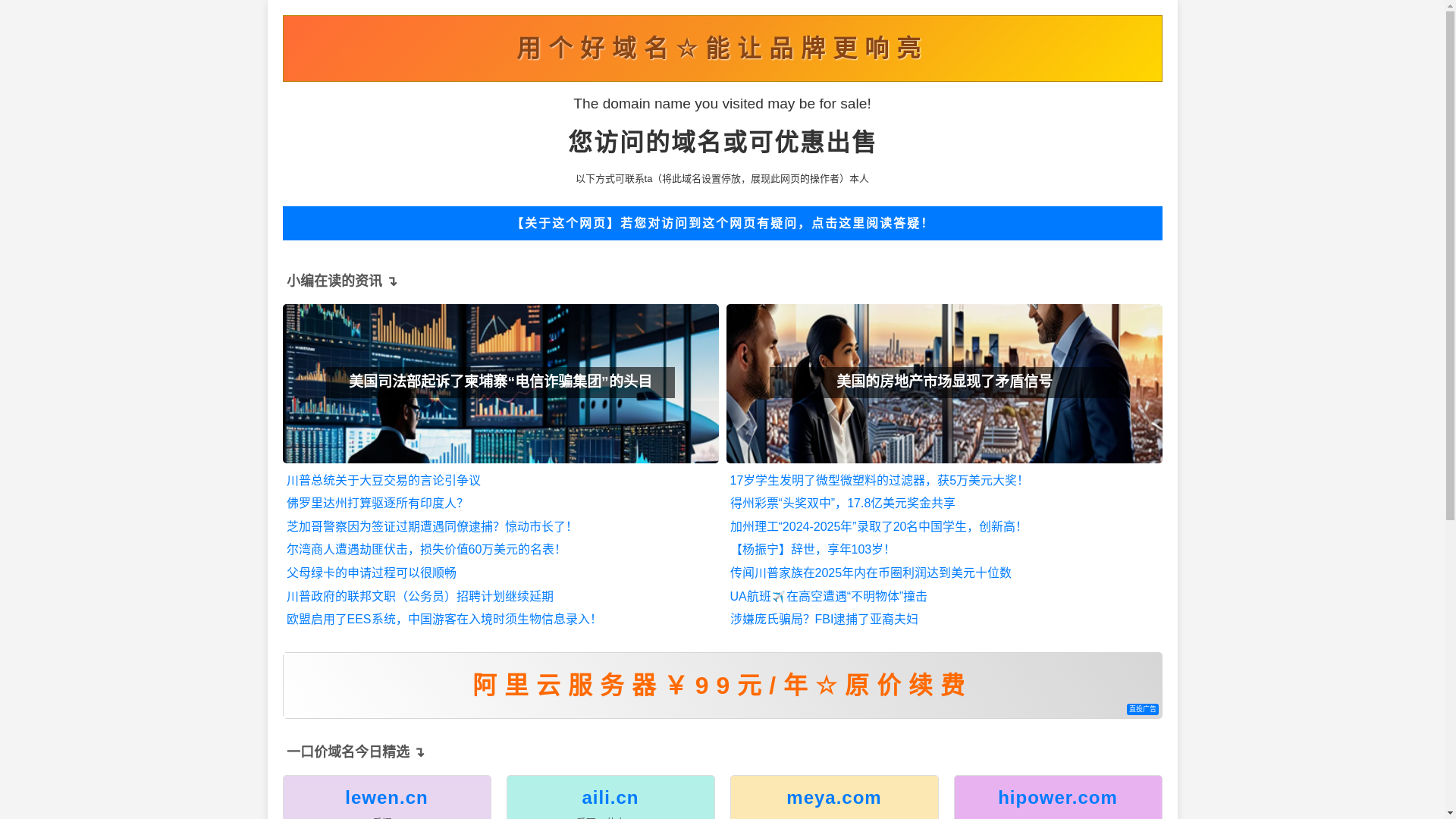The image size is (1456, 819).
Task: Open the Irvine businessman watch robbery link
Action: 422,550
